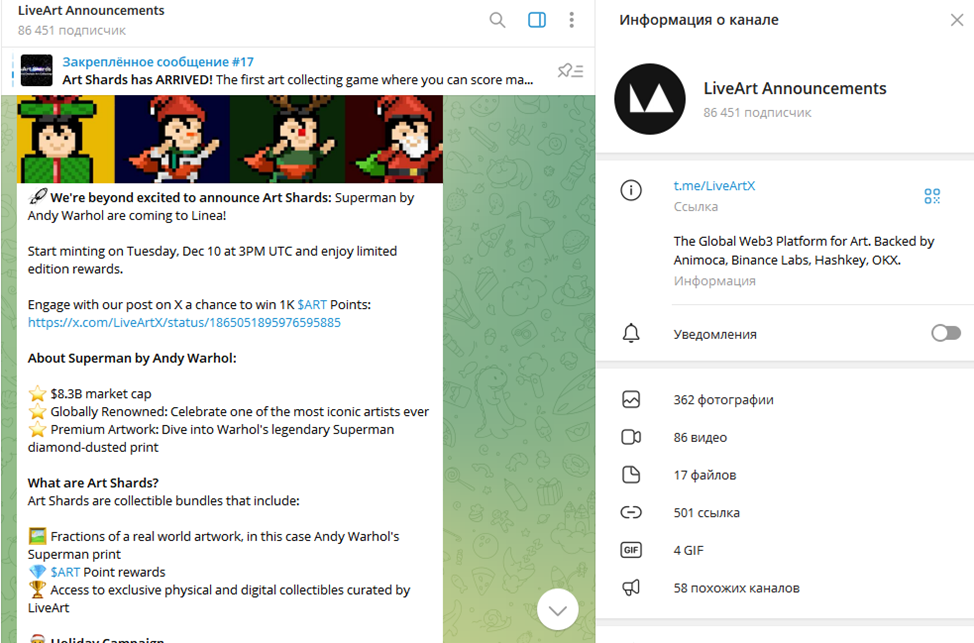Click the Информация о канале heading
Viewport: 974px width, 643px height.
(x=699, y=20)
